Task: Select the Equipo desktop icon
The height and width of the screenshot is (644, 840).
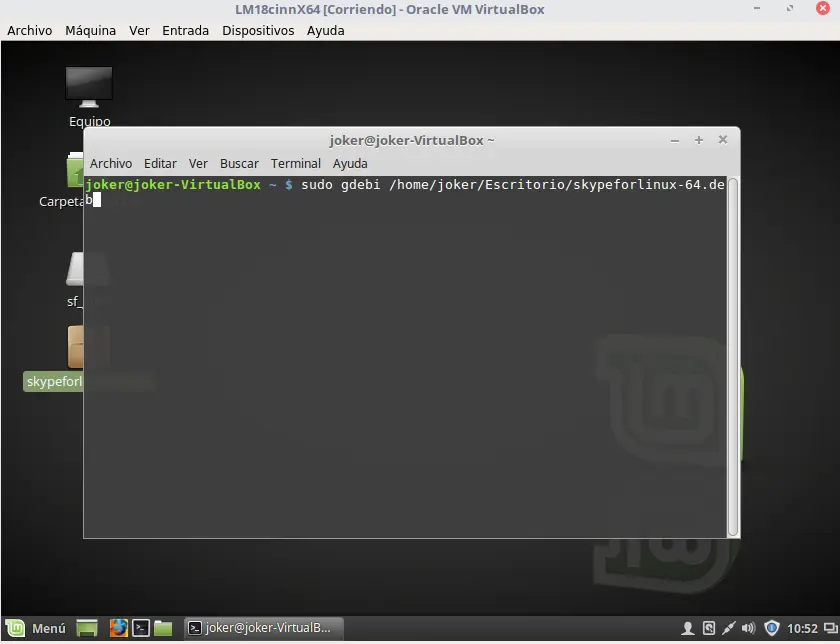Action: pyautogui.click(x=89, y=97)
